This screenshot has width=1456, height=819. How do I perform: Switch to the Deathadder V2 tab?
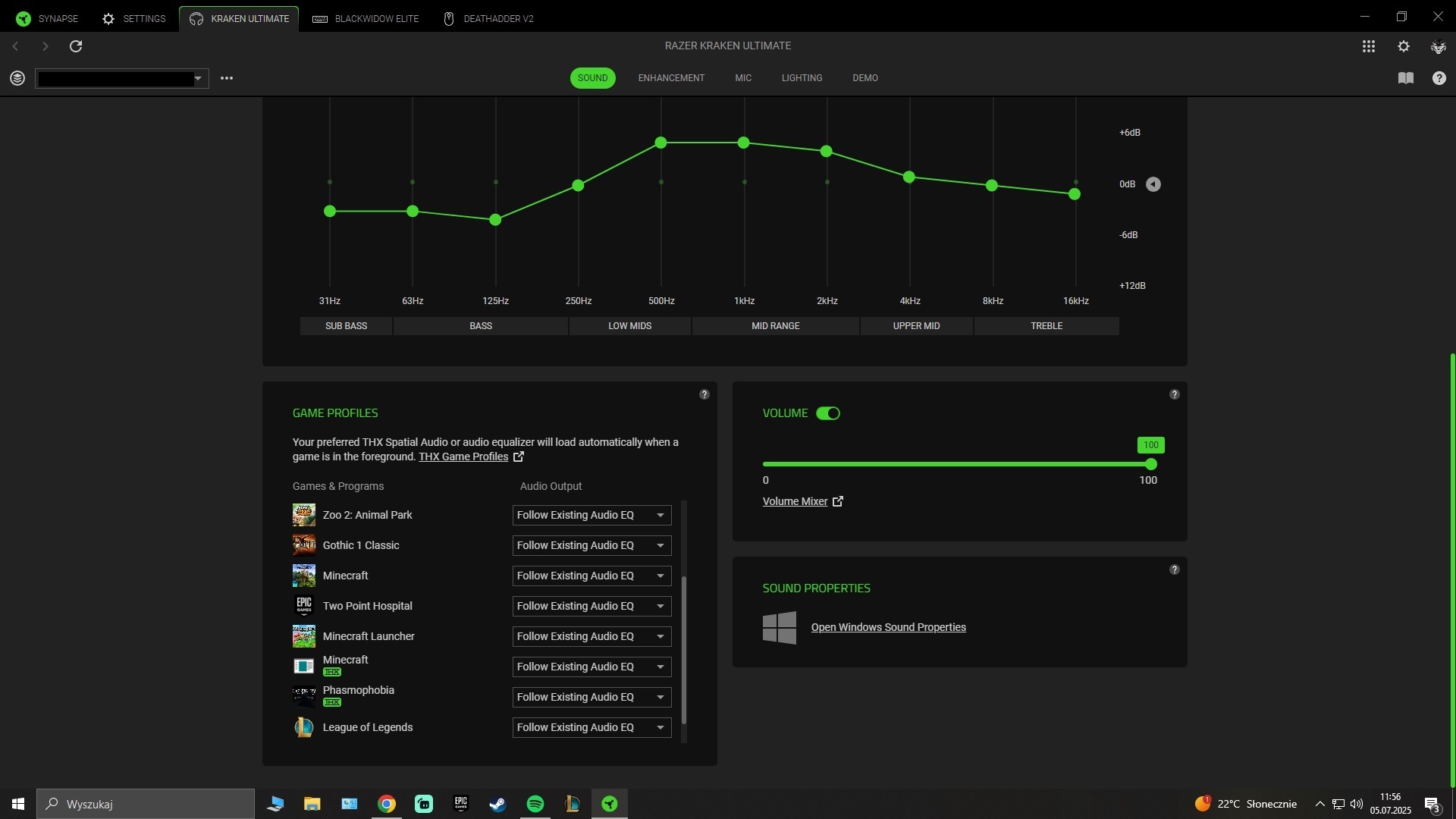click(488, 18)
